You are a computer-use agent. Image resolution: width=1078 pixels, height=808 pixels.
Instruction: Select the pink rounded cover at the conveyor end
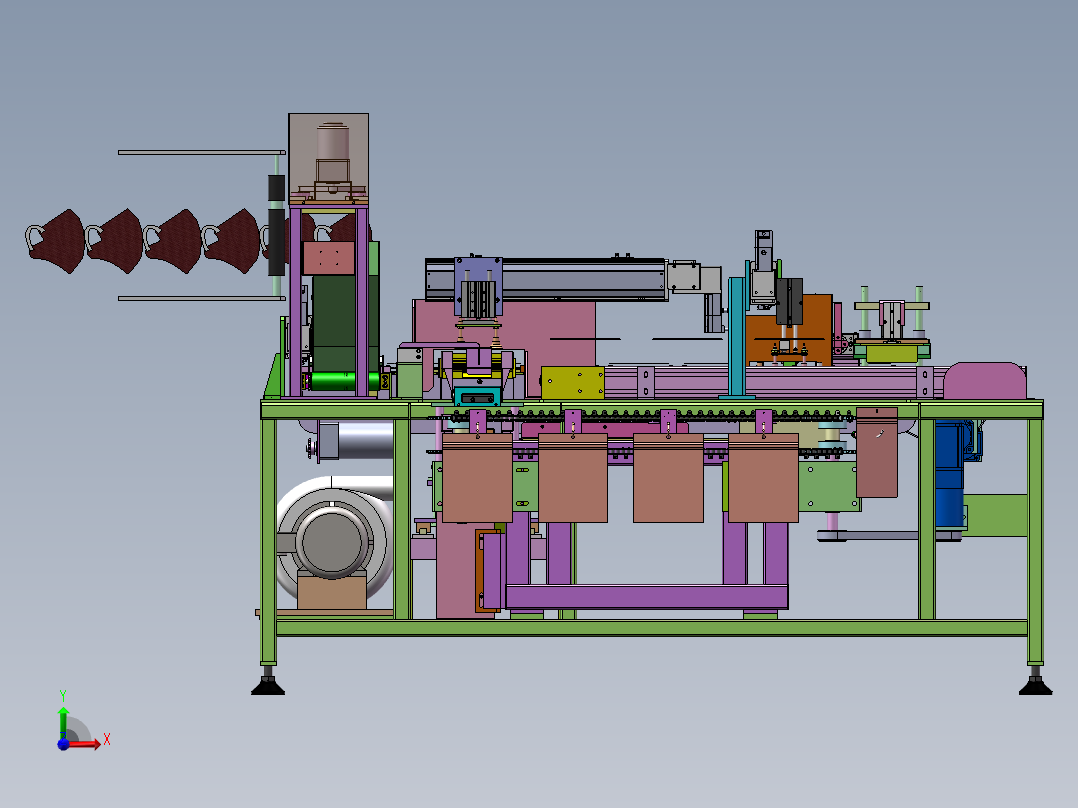click(x=985, y=380)
